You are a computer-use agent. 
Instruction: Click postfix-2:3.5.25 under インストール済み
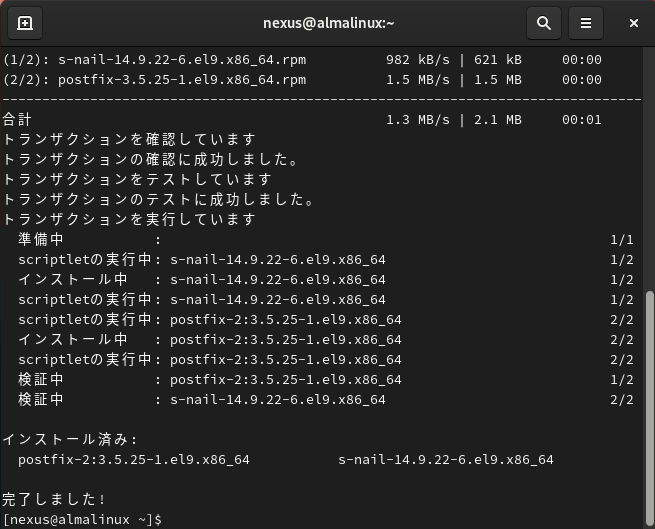(x=133, y=460)
